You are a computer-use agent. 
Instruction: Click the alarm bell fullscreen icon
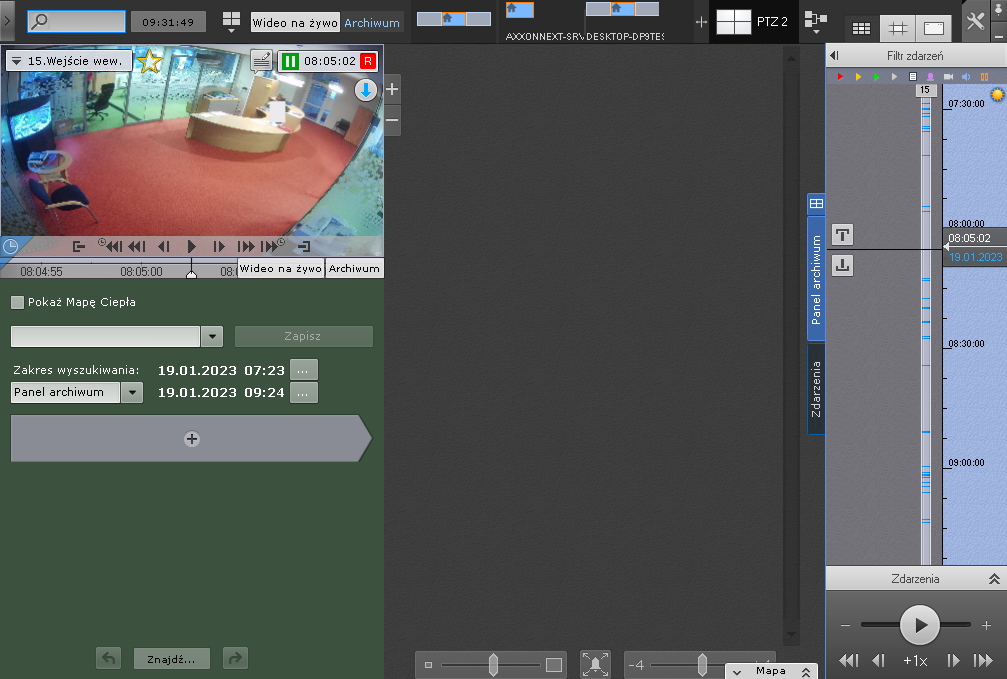coord(595,664)
